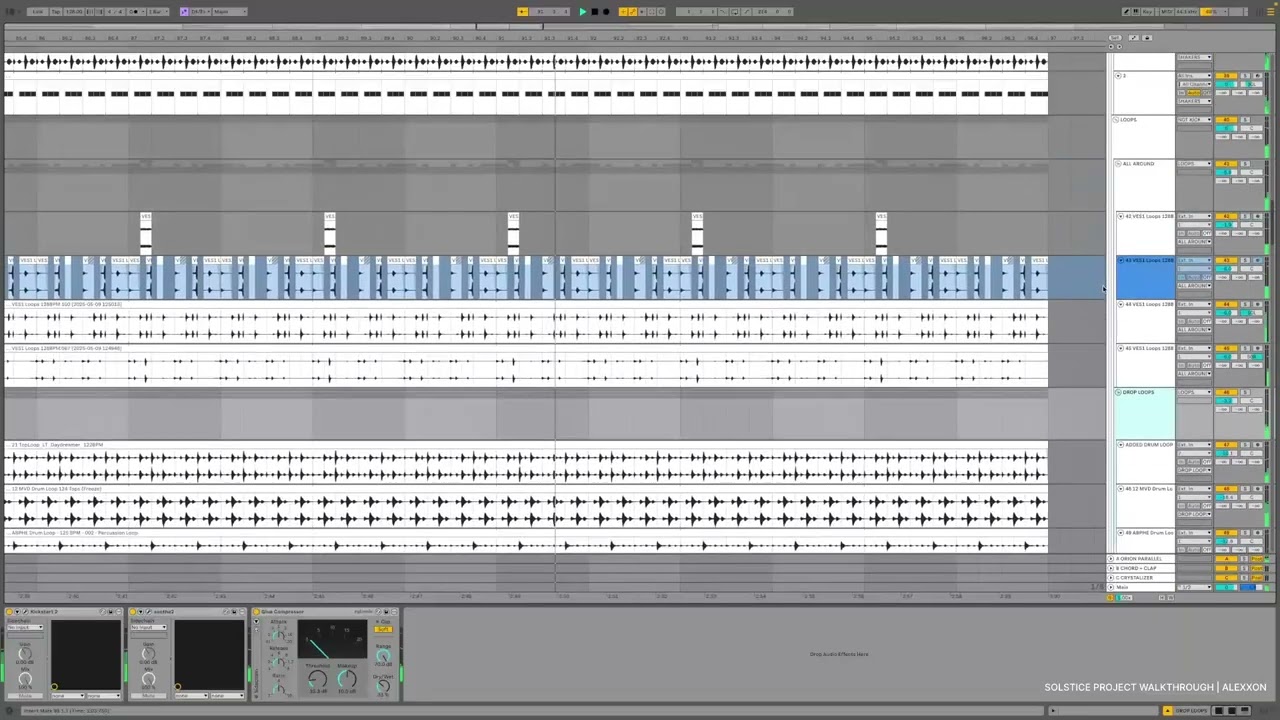
Task: Collapse the LOOPS group track
Action: pyautogui.click(x=1116, y=120)
